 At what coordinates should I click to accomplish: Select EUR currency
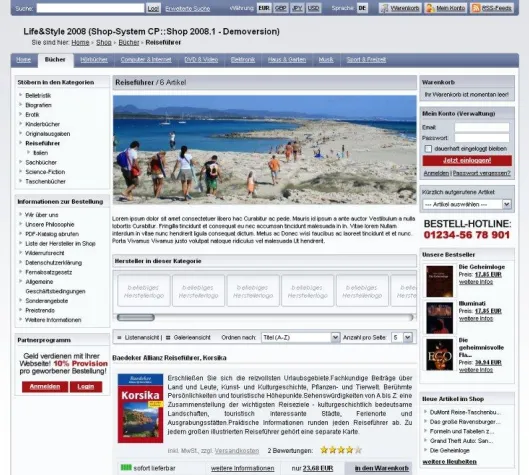tap(264, 8)
